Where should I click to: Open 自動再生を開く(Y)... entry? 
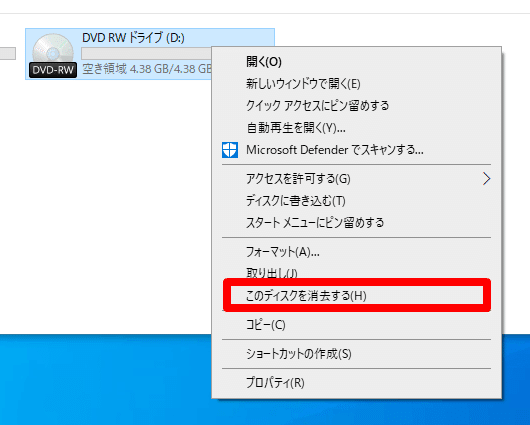click(356, 127)
